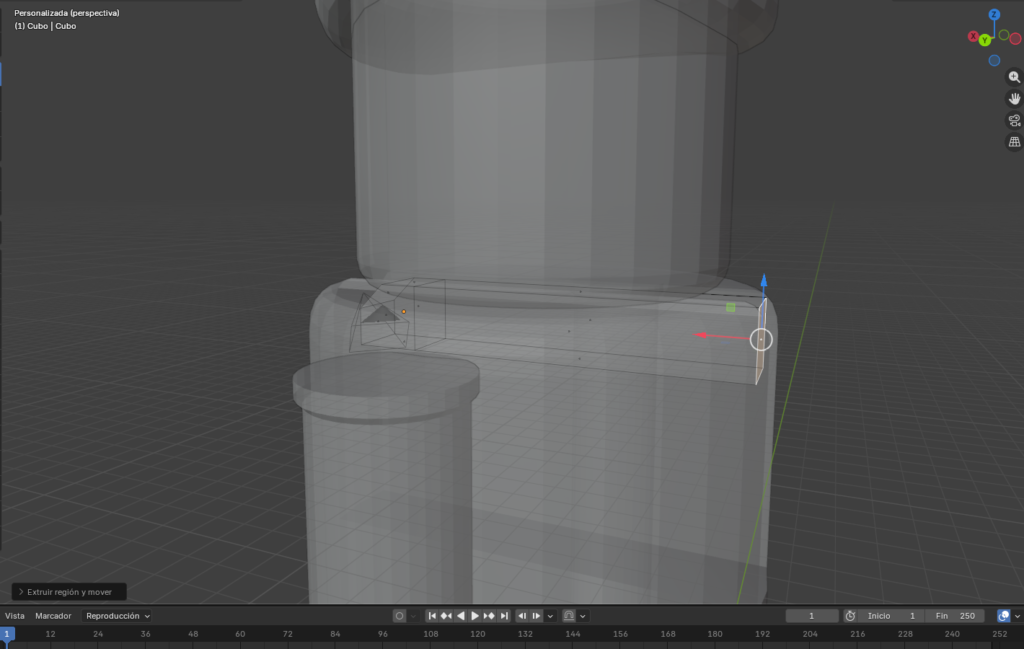Click the Z axis on the navigation gizmo
Viewport: 1024px width, 649px height.
point(994,15)
